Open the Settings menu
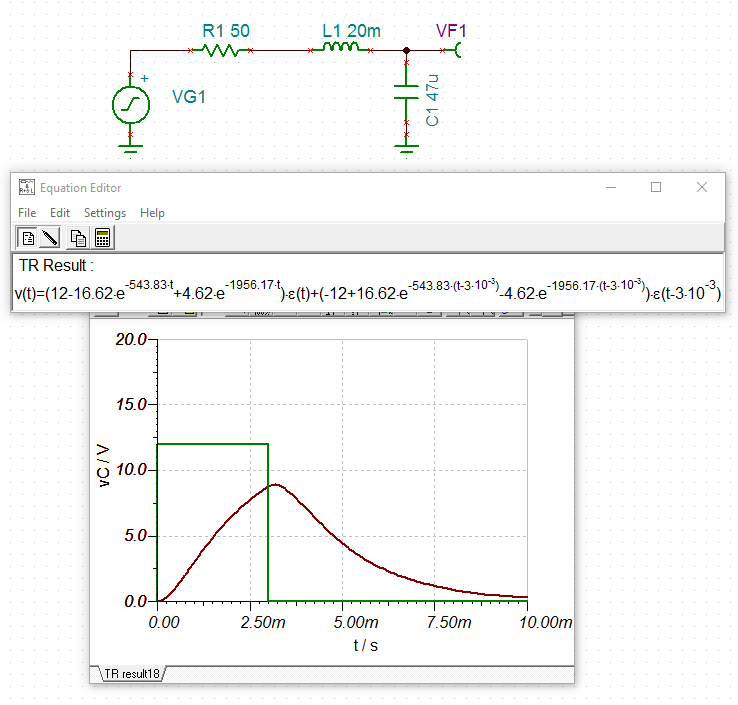The image size is (738, 705). [x=105, y=213]
